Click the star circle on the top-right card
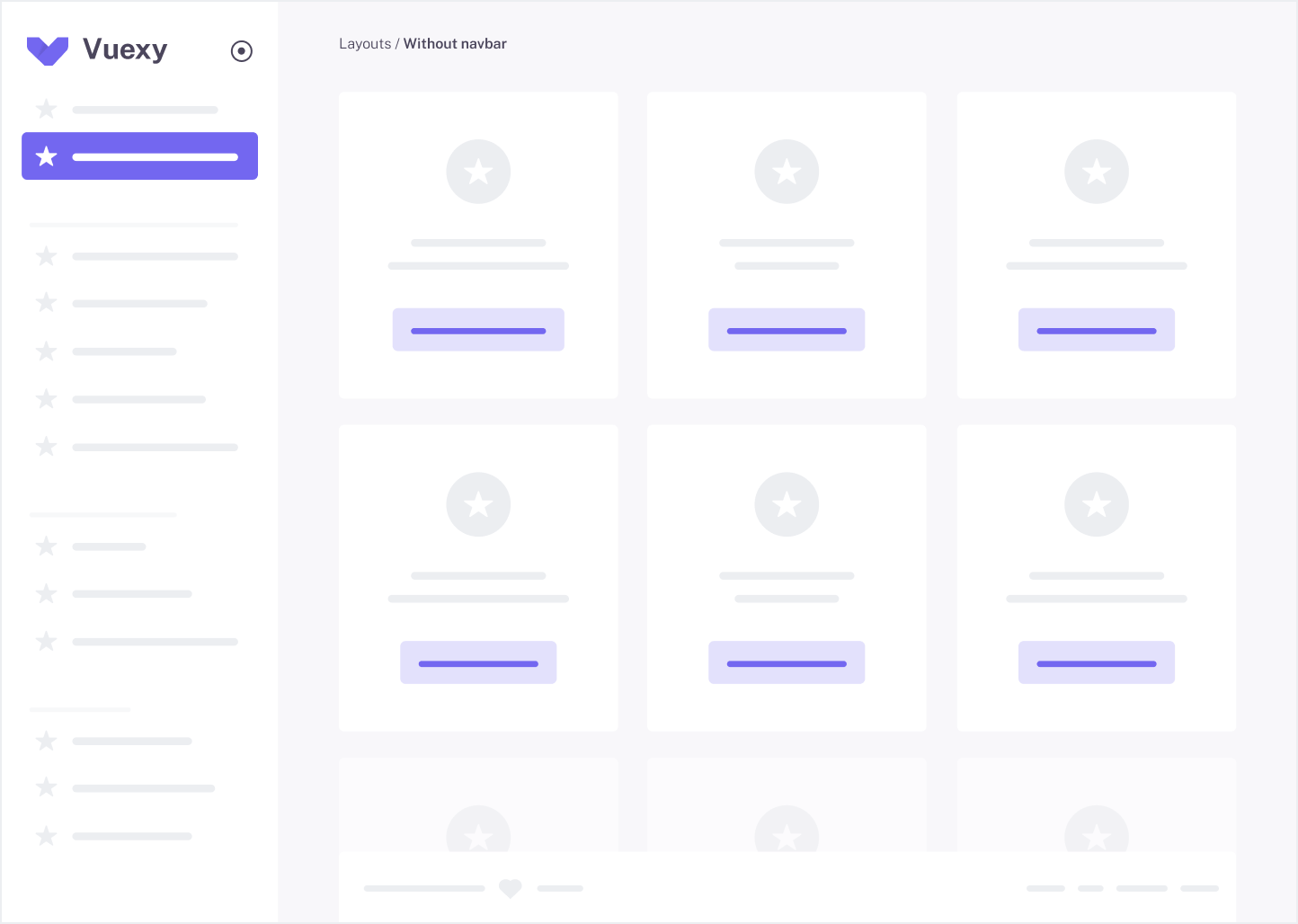 pos(1097,171)
